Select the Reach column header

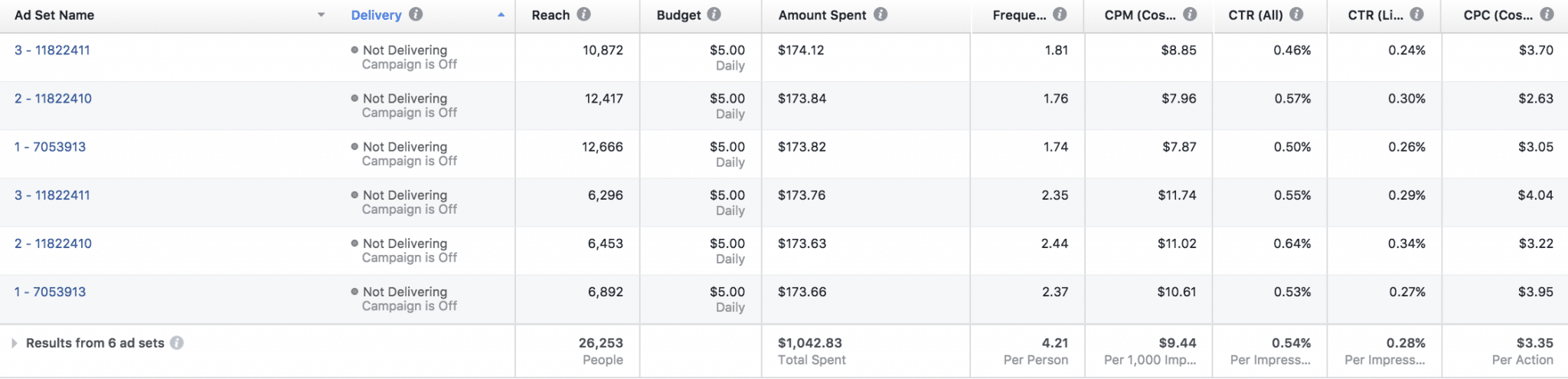[x=550, y=15]
